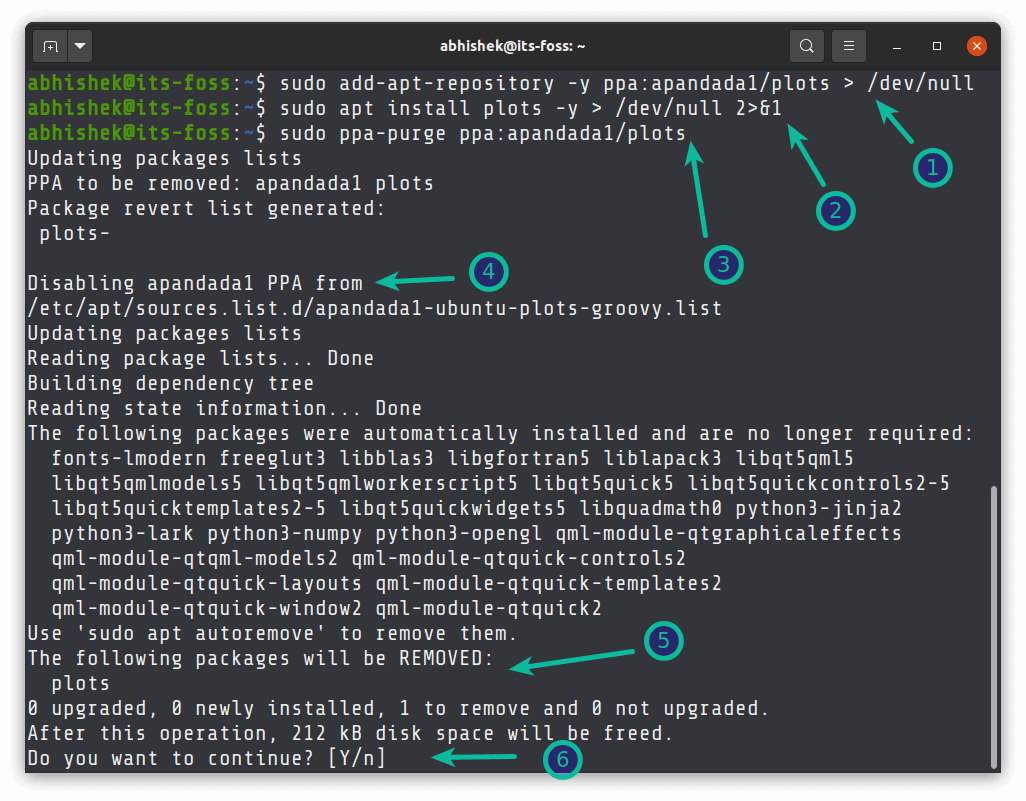
Task: Maximize the terminal window
Action: pyautogui.click(x=937, y=46)
